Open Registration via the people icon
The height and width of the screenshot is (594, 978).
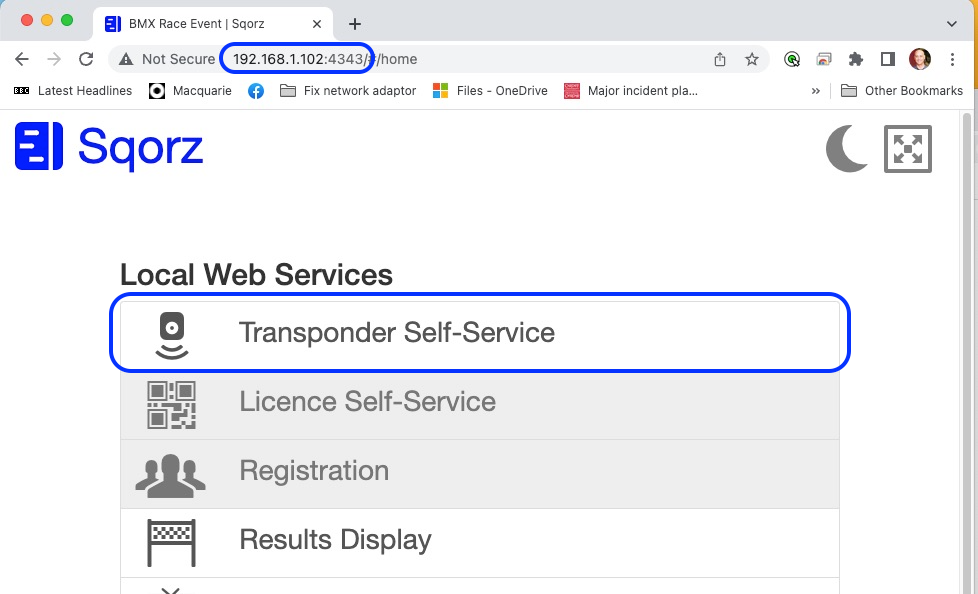point(170,475)
